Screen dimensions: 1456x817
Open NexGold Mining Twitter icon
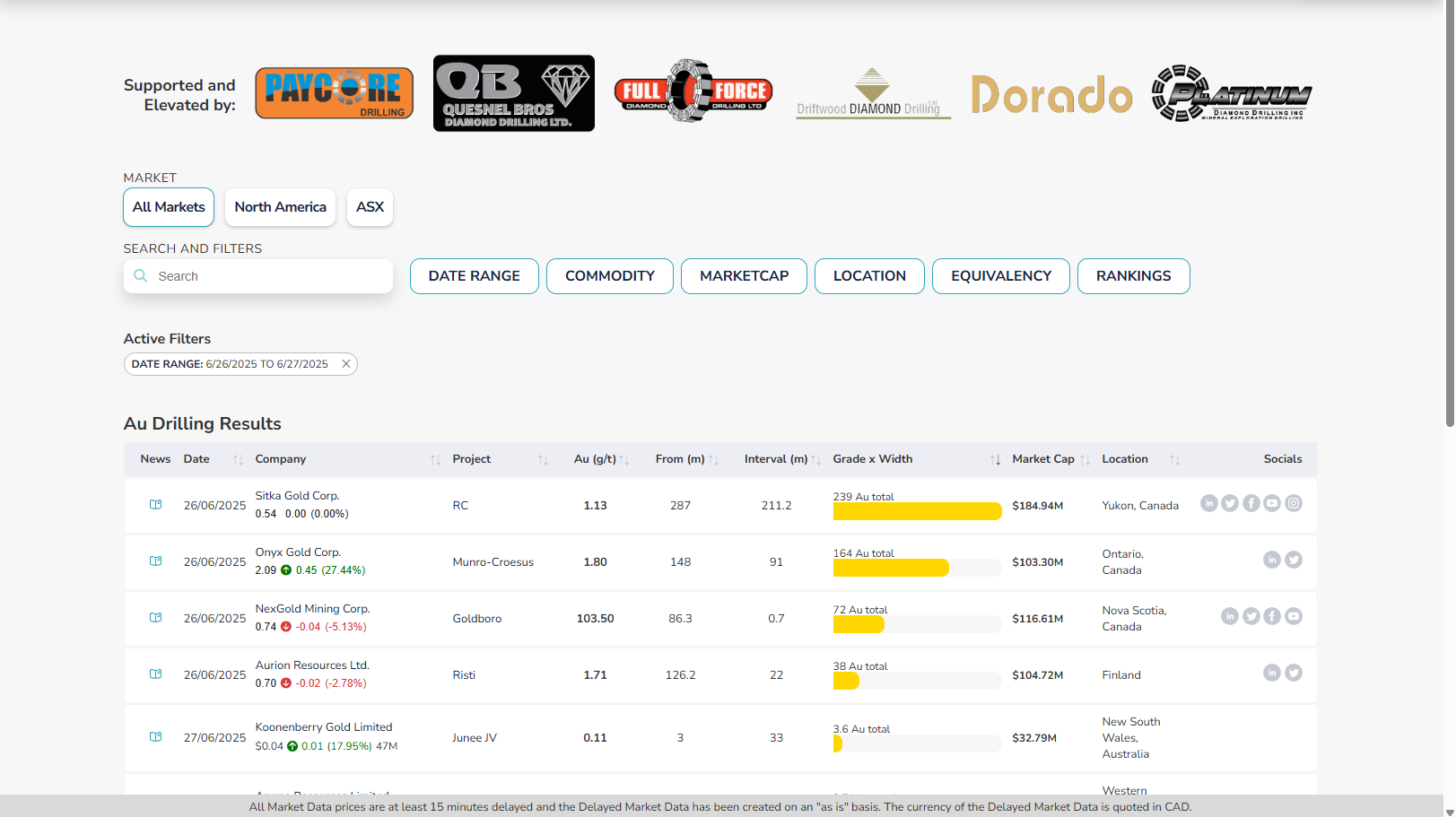tap(1251, 616)
